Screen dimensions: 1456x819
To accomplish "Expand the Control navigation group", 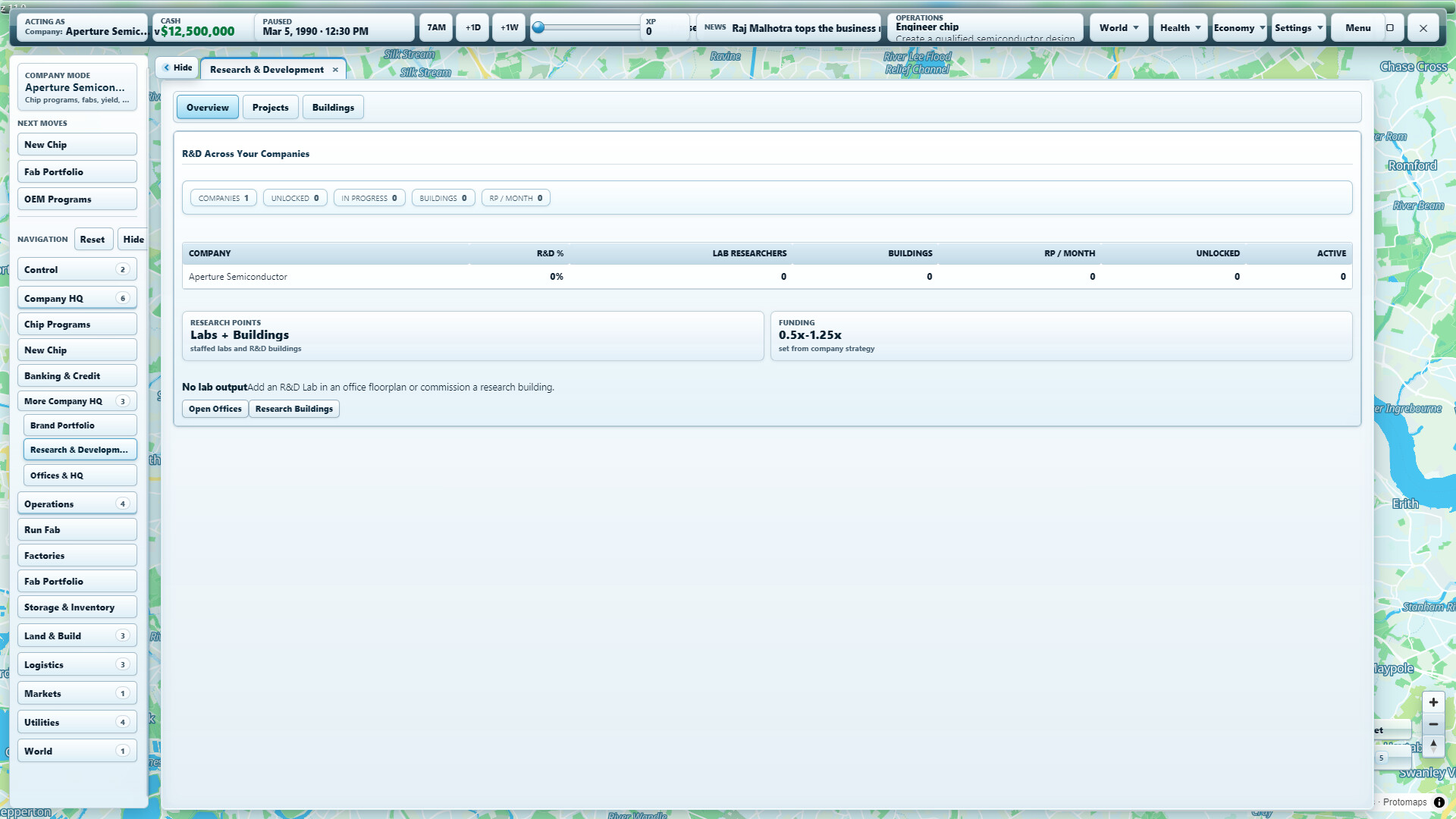I will [x=77, y=270].
